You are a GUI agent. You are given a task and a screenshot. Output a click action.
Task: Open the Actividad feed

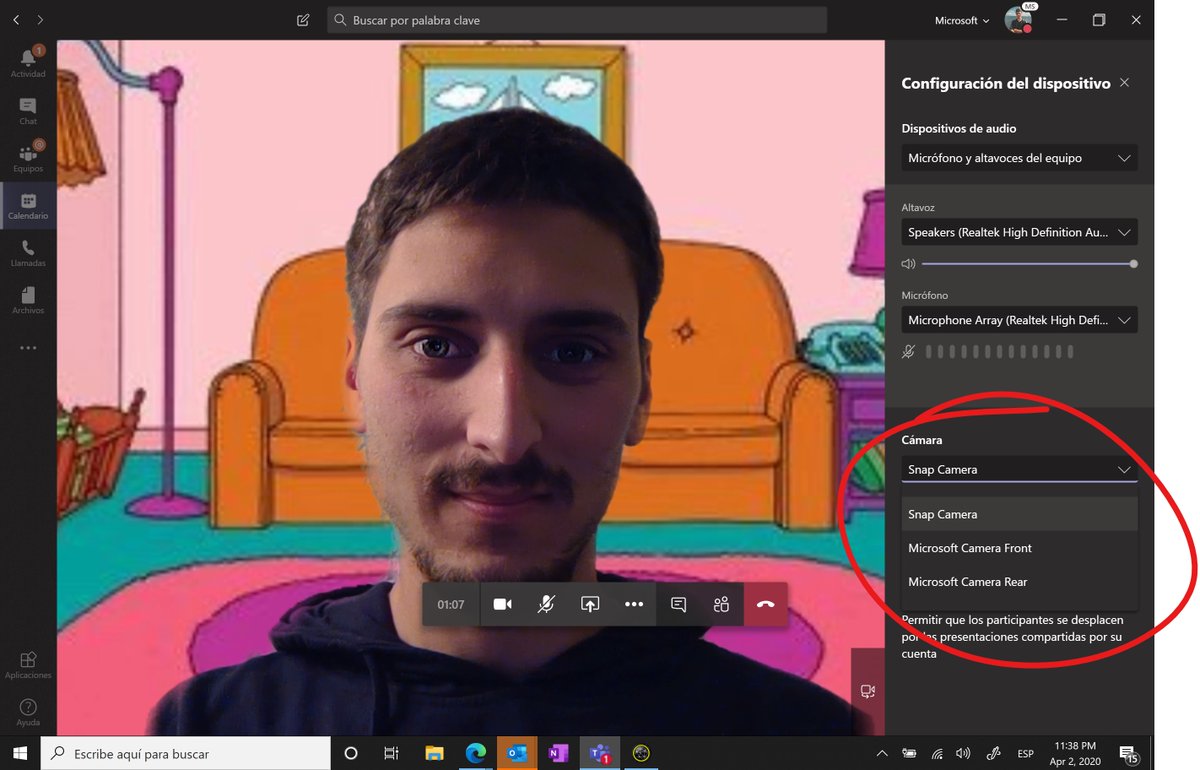pyautogui.click(x=28, y=60)
